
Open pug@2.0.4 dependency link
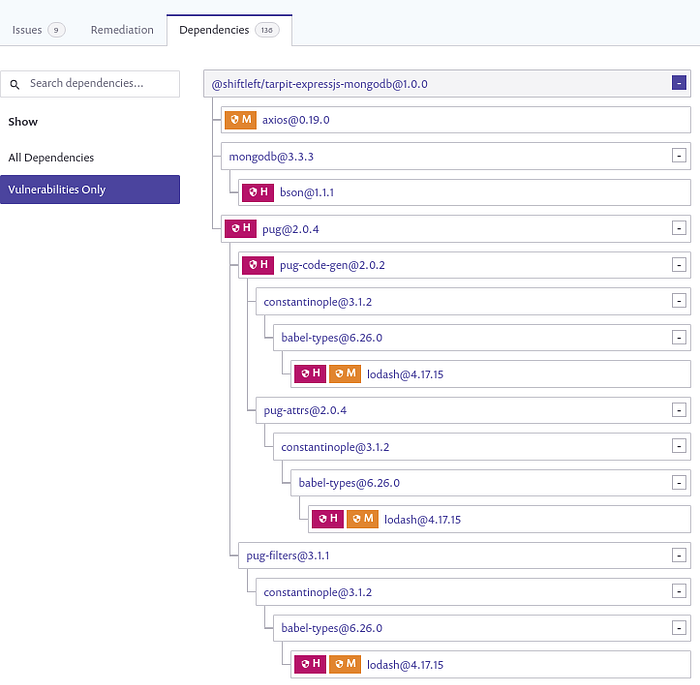[290, 230]
